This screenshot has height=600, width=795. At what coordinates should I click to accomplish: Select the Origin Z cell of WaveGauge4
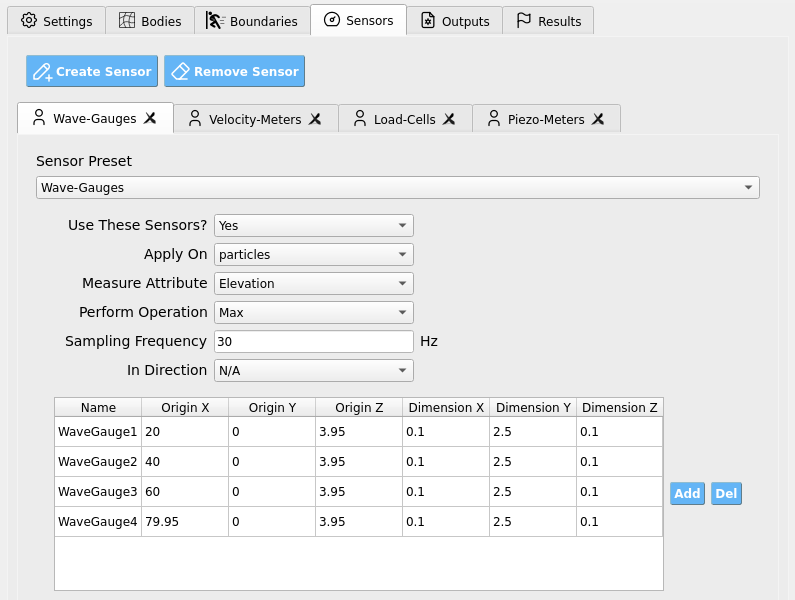click(x=359, y=521)
